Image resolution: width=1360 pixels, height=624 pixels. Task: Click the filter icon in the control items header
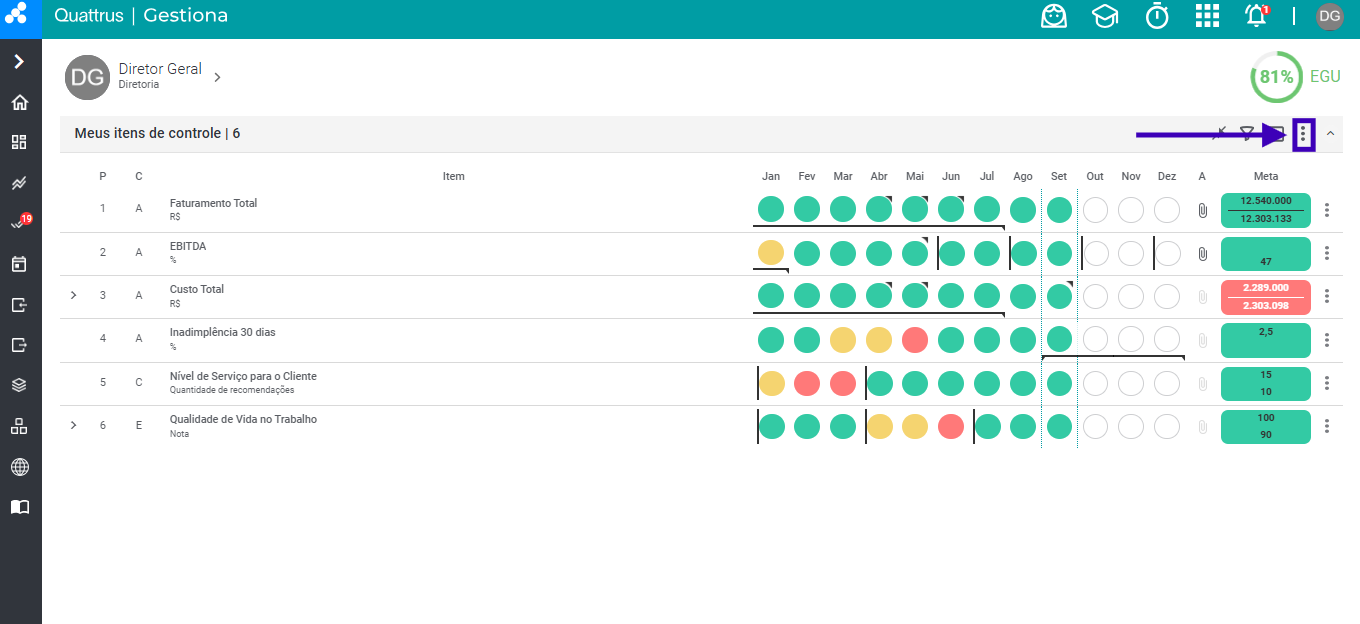click(1247, 133)
